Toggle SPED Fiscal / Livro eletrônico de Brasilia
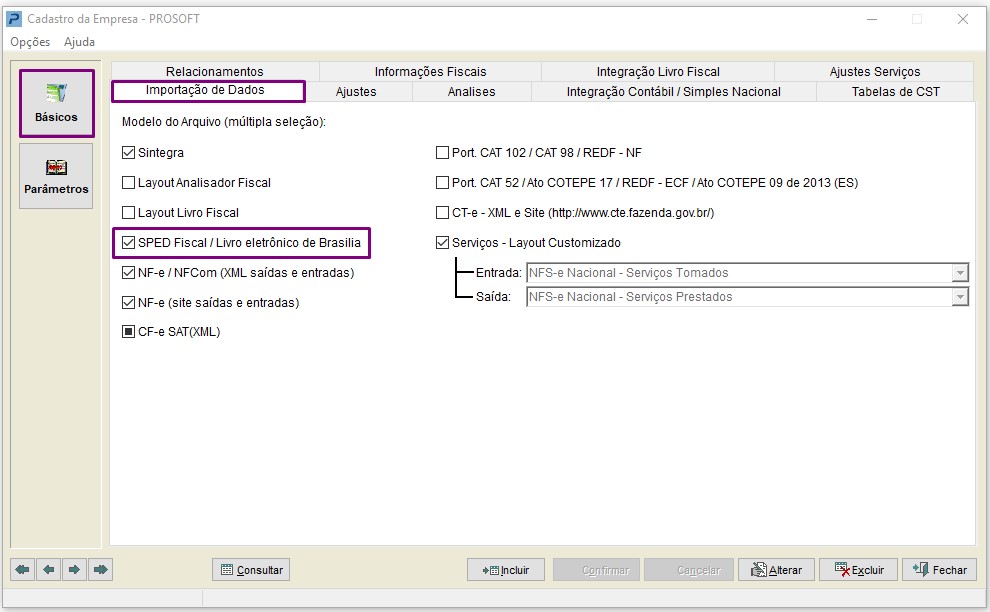 [128, 243]
